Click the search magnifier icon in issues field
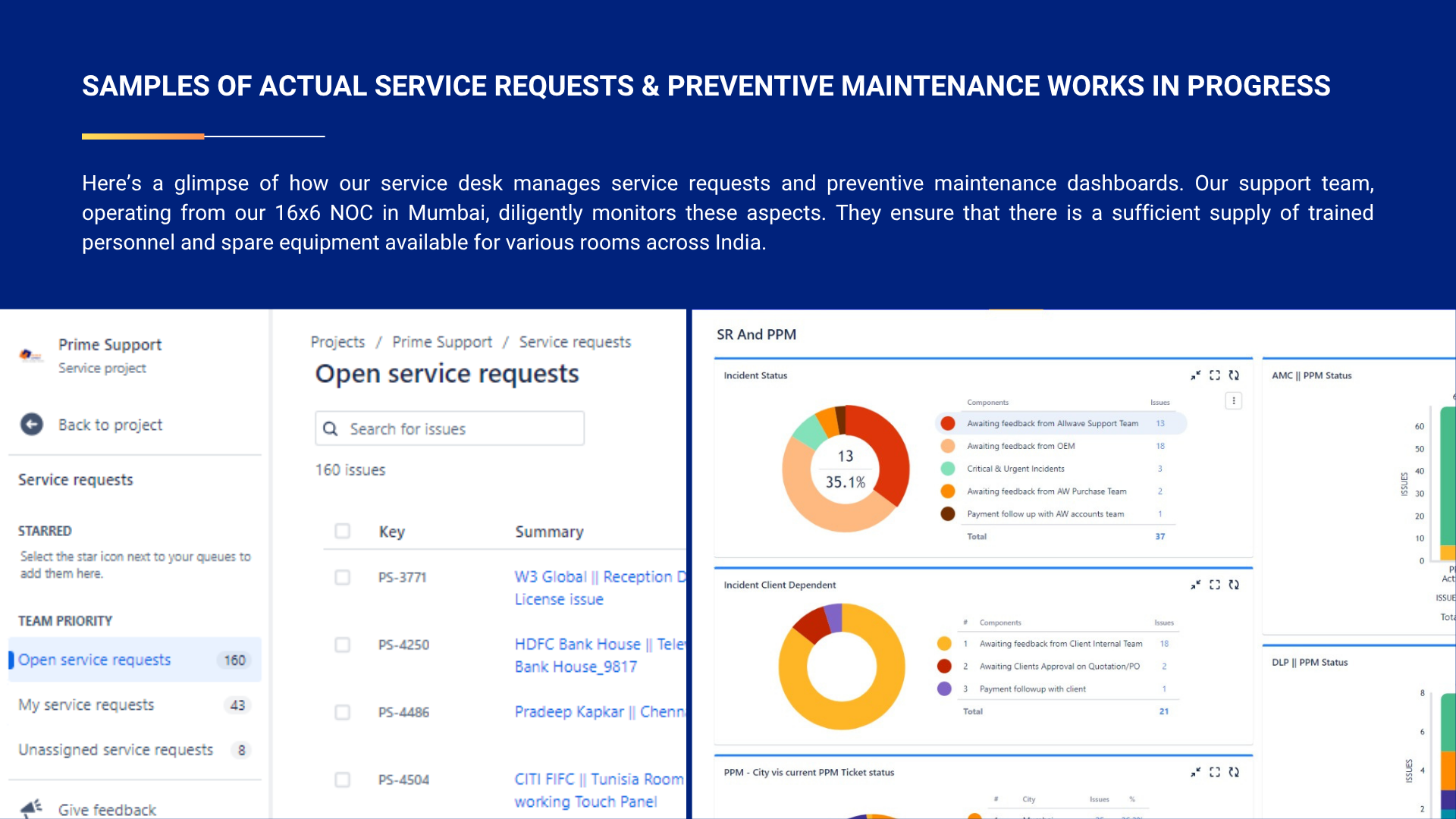 (x=331, y=429)
